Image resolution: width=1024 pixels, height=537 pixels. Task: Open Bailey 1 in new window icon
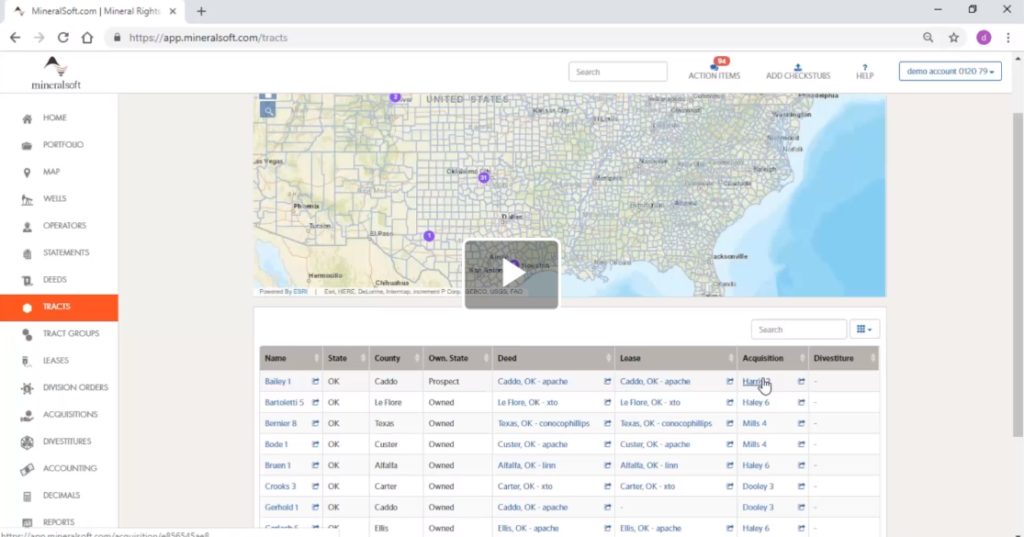pos(315,382)
